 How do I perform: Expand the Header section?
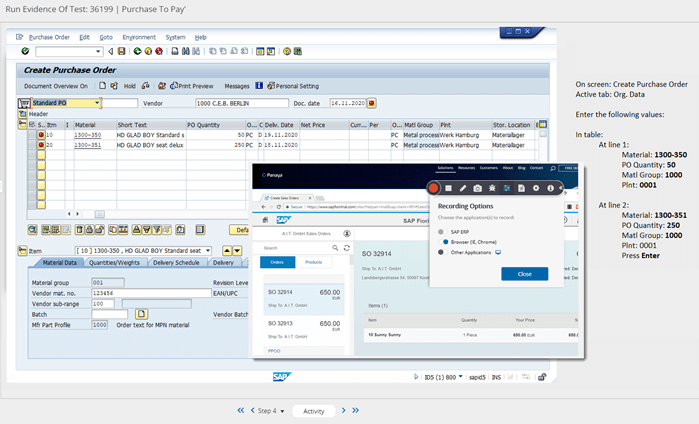(22, 114)
